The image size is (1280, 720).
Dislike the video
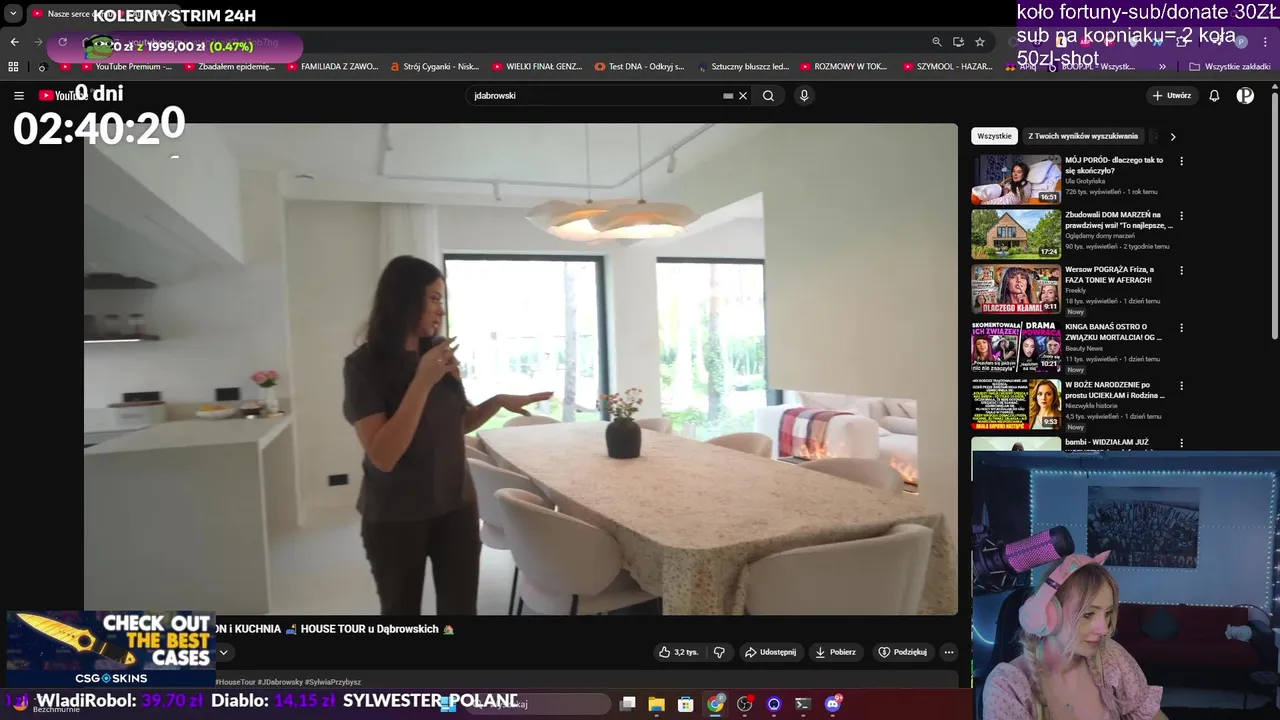click(719, 652)
